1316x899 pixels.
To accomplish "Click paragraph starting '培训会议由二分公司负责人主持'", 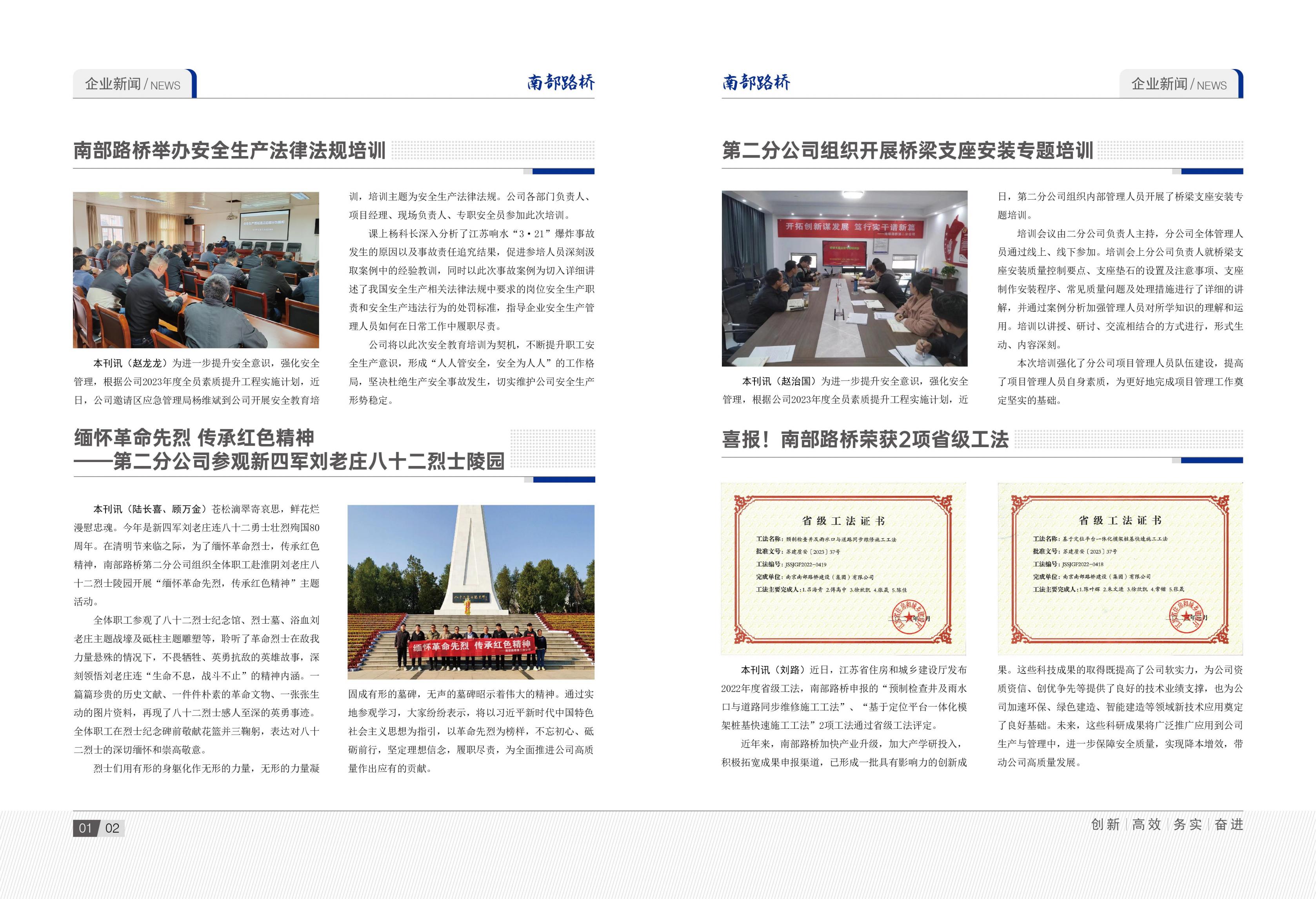I will (x=1121, y=289).
